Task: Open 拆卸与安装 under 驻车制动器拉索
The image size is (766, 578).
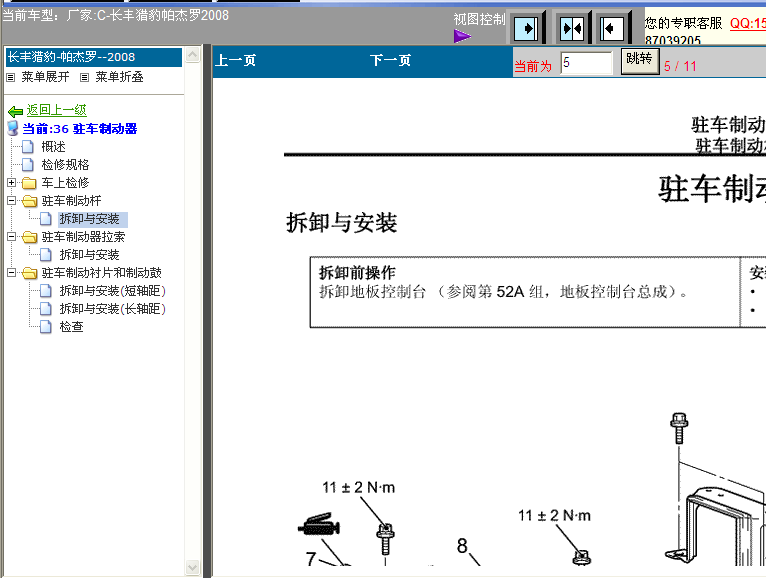Action: click(x=89, y=255)
